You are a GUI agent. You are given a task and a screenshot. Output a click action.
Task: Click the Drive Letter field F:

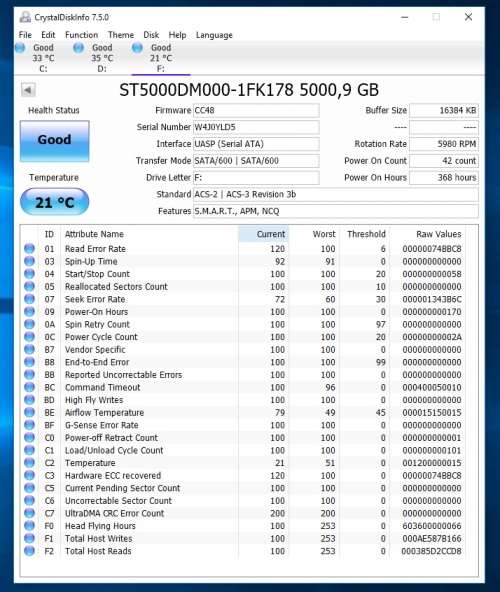coord(256,177)
